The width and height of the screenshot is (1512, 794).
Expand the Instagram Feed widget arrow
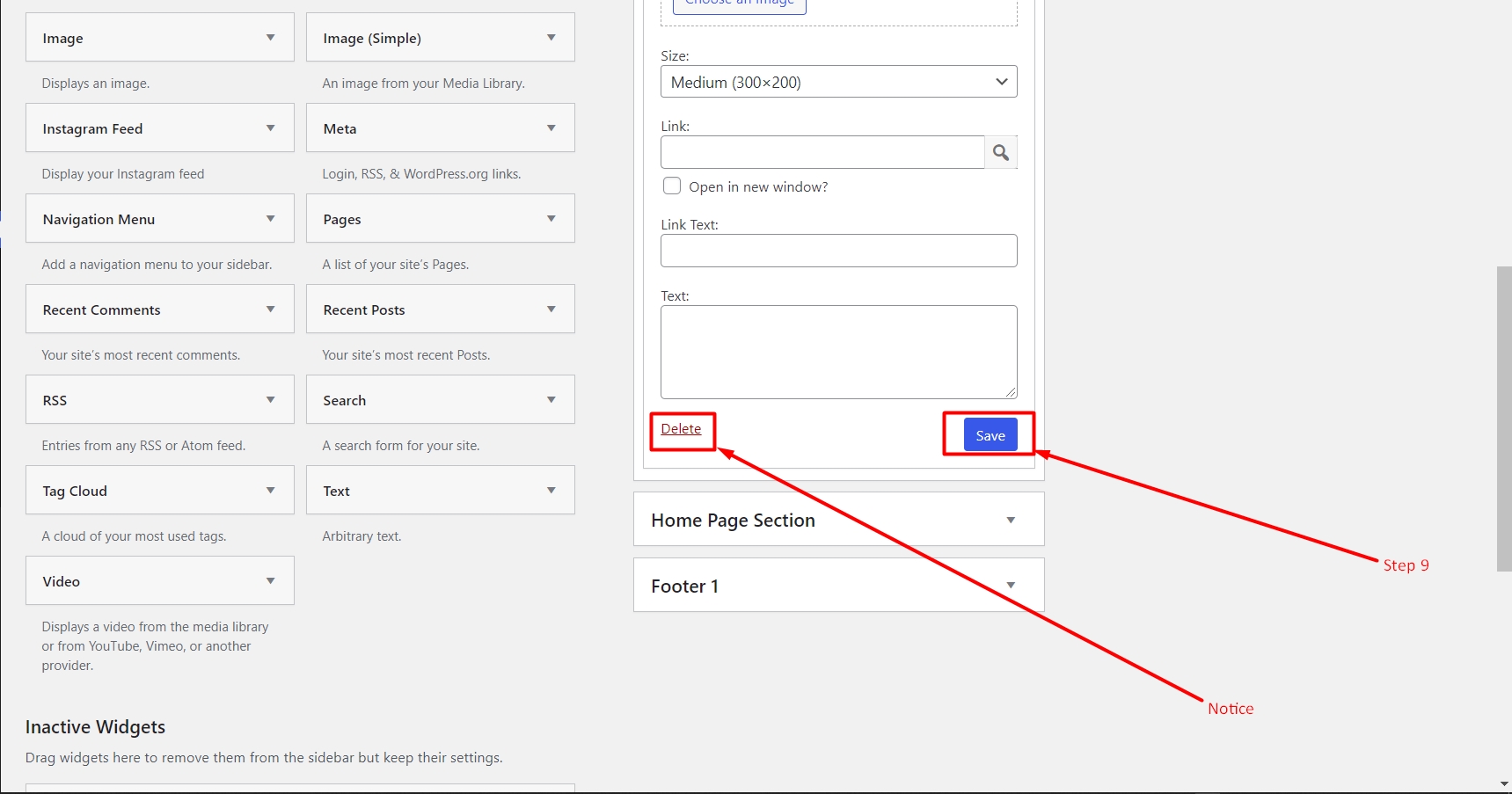(271, 128)
